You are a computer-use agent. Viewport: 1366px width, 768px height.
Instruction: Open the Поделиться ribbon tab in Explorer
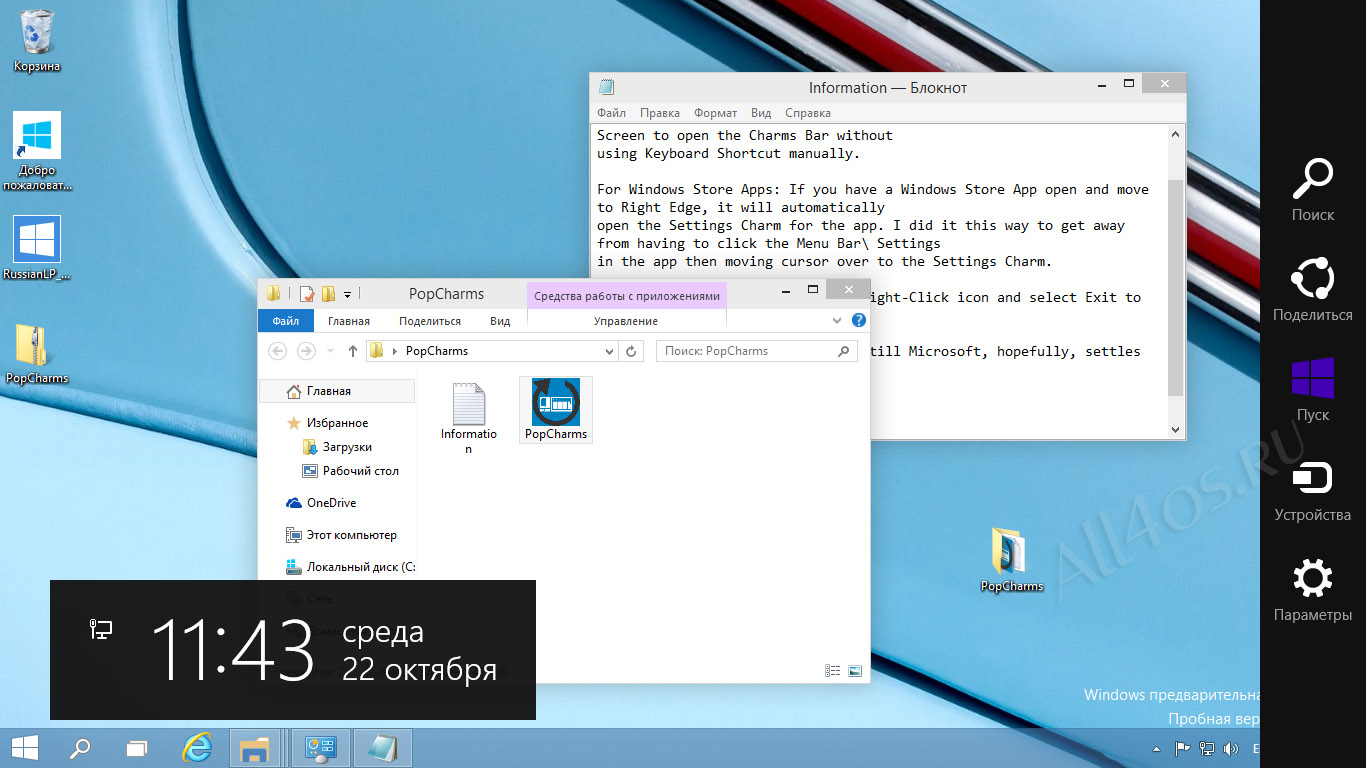pos(430,321)
